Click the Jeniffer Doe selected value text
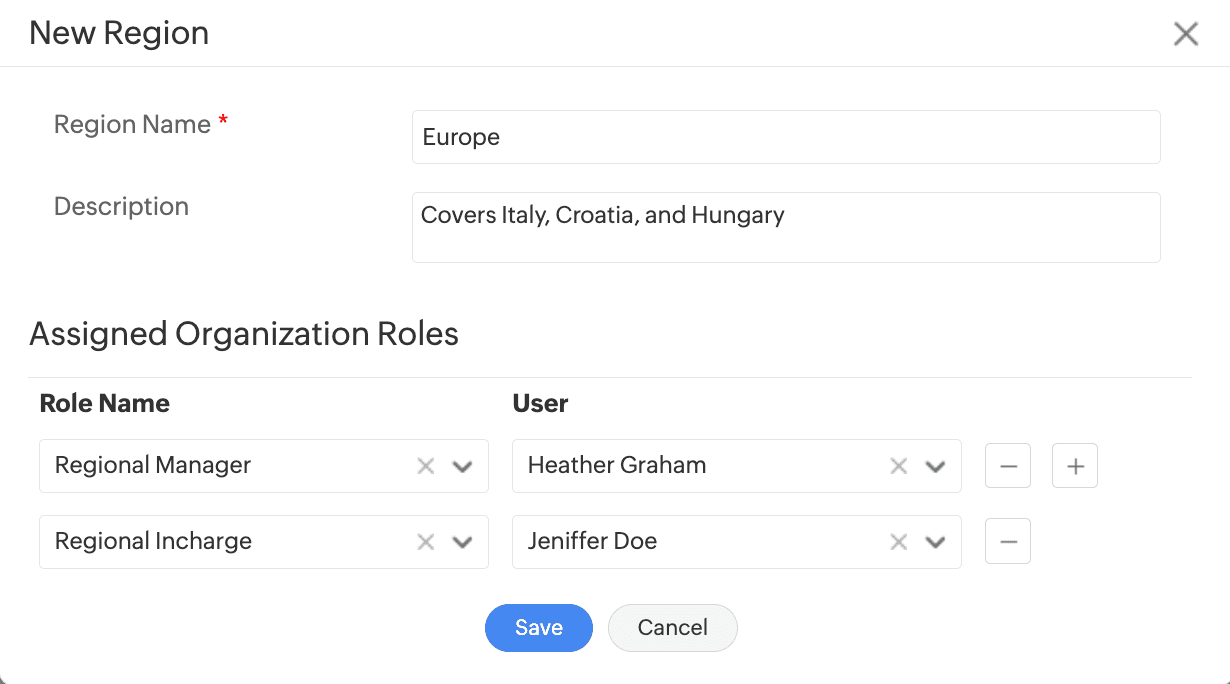The image size is (1230, 684). tap(592, 542)
